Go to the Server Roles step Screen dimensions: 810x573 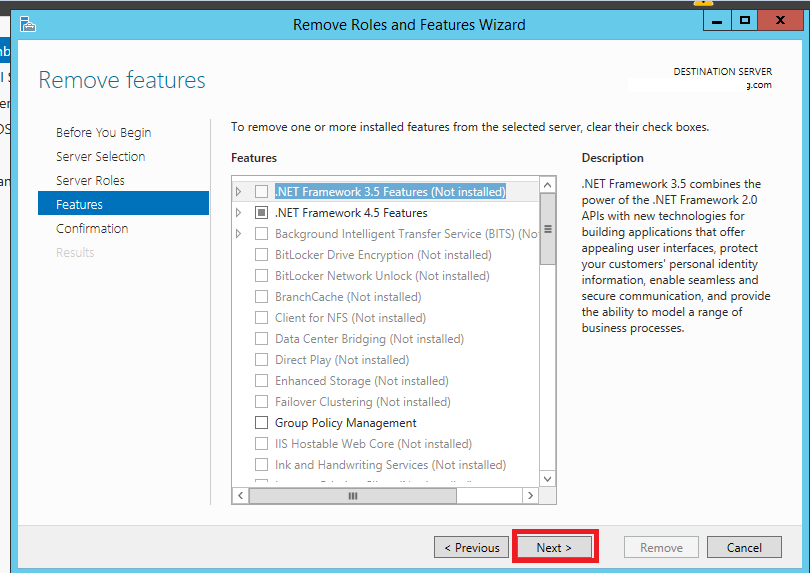click(90, 180)
